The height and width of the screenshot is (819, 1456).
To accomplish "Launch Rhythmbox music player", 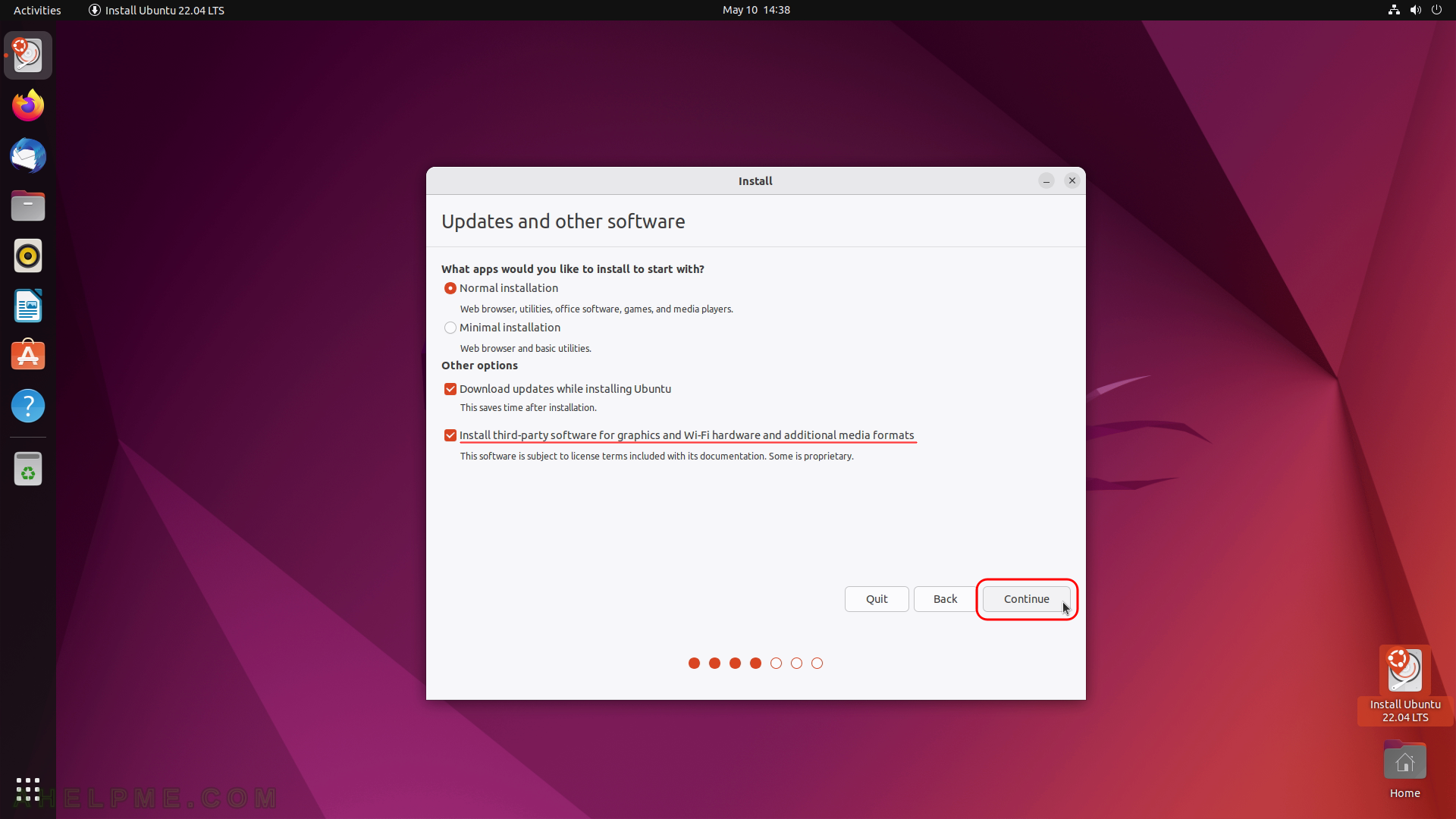I will (28, 256).
